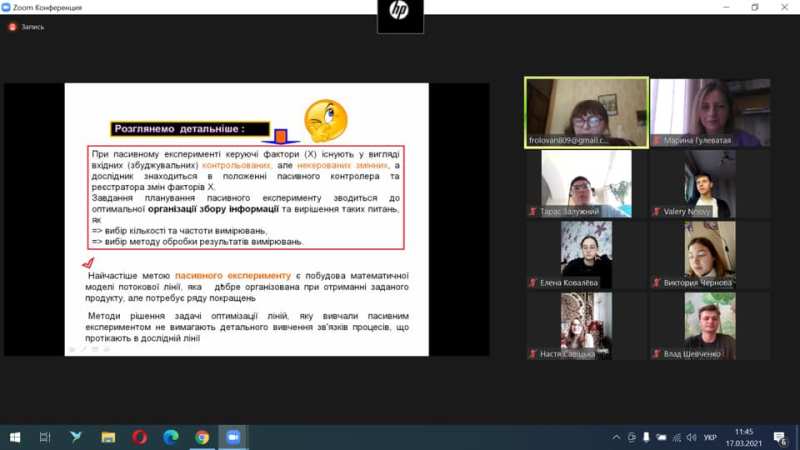Click the muted microphone icon for Тарас Залужний
Viewport: 800px width, 450px height.
[x=534, y=212]
